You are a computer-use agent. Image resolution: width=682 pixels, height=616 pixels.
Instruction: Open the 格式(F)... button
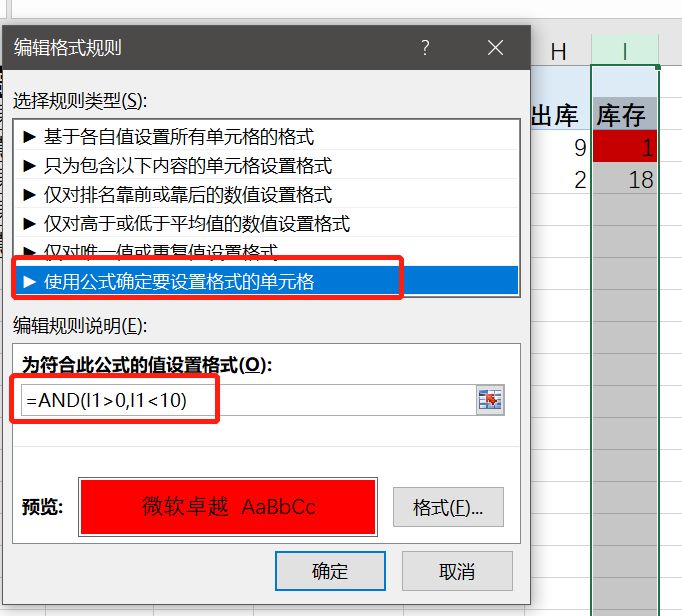pos(448,507)
